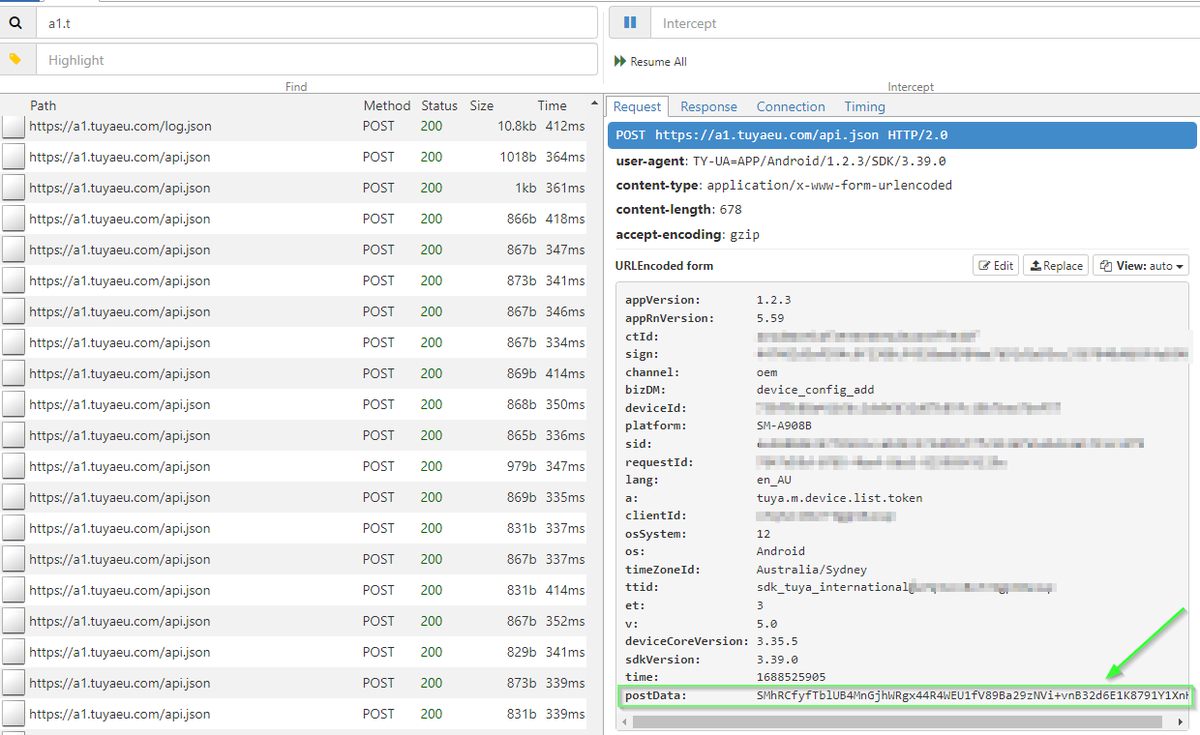Click the appRnVersion value 5.59
This screenshot has width=1200, height=735.
click(x=770, y=318)
